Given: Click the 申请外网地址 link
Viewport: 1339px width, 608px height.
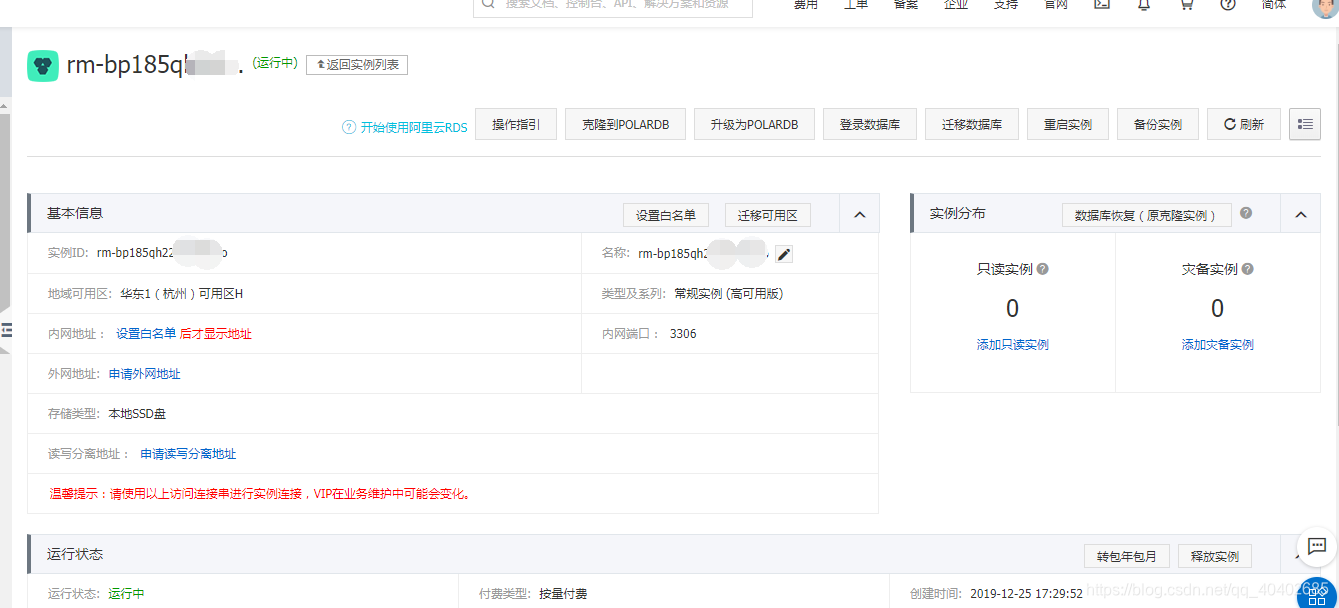Looking at the screenshot, I should (x=145, y=374).
